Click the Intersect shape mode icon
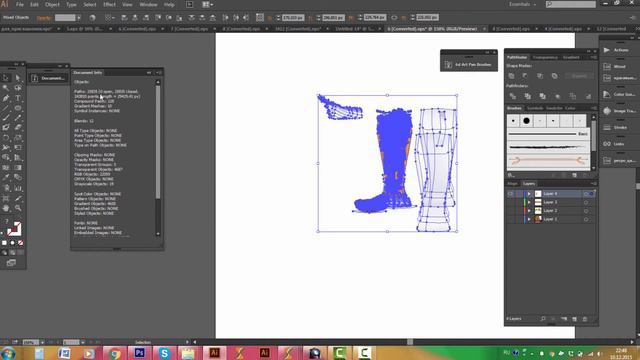 pos(540,76)
